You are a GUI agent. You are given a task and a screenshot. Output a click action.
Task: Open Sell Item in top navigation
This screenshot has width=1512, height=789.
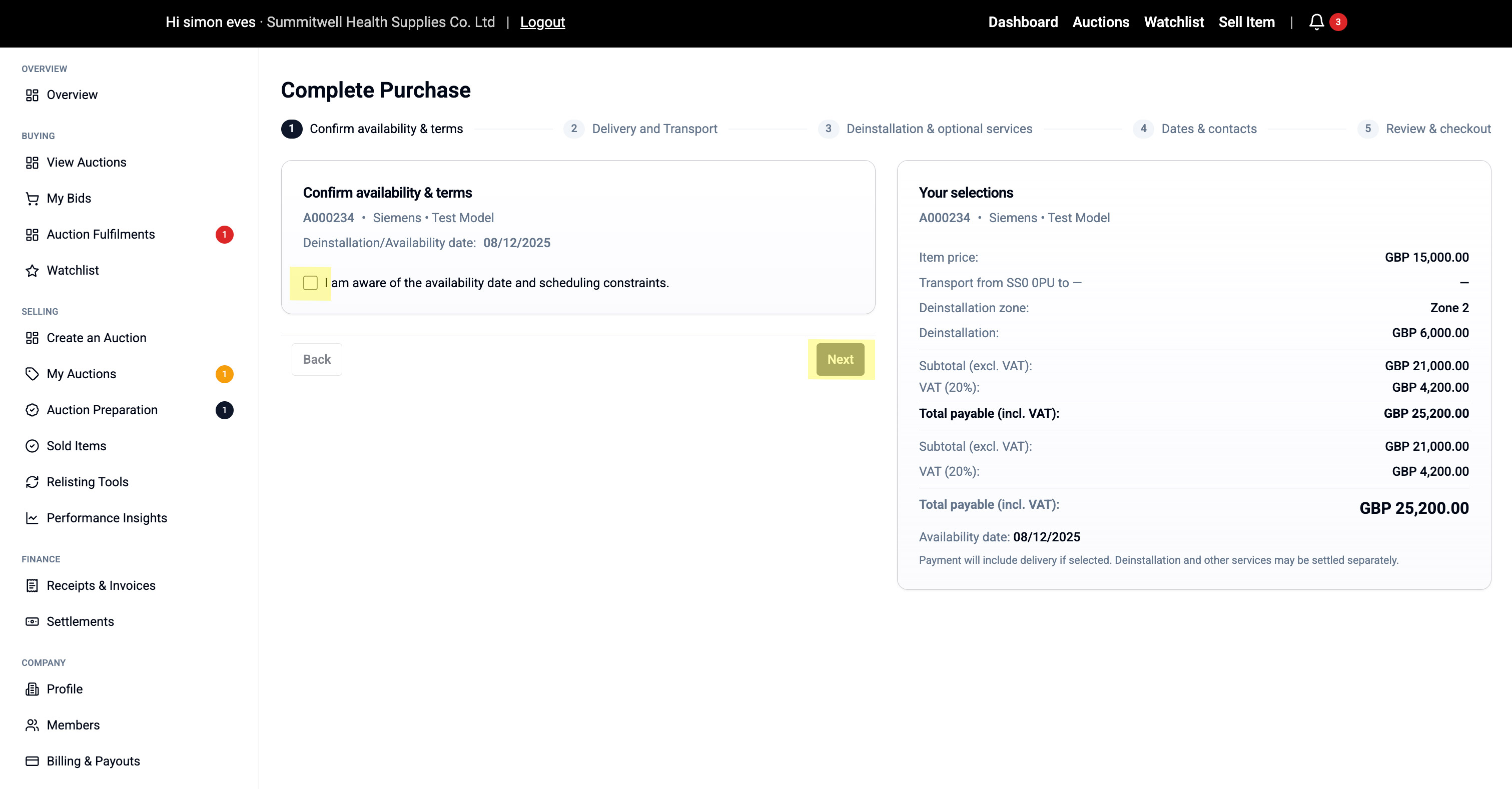click(x=1246, y=23)
